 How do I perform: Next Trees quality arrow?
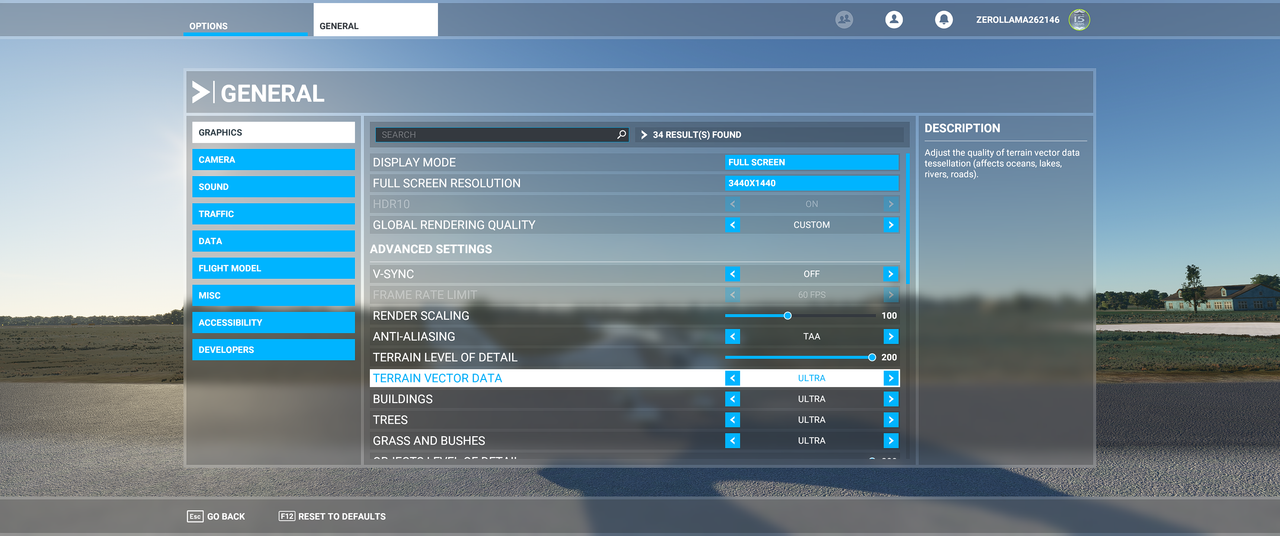tap(891, 420)
